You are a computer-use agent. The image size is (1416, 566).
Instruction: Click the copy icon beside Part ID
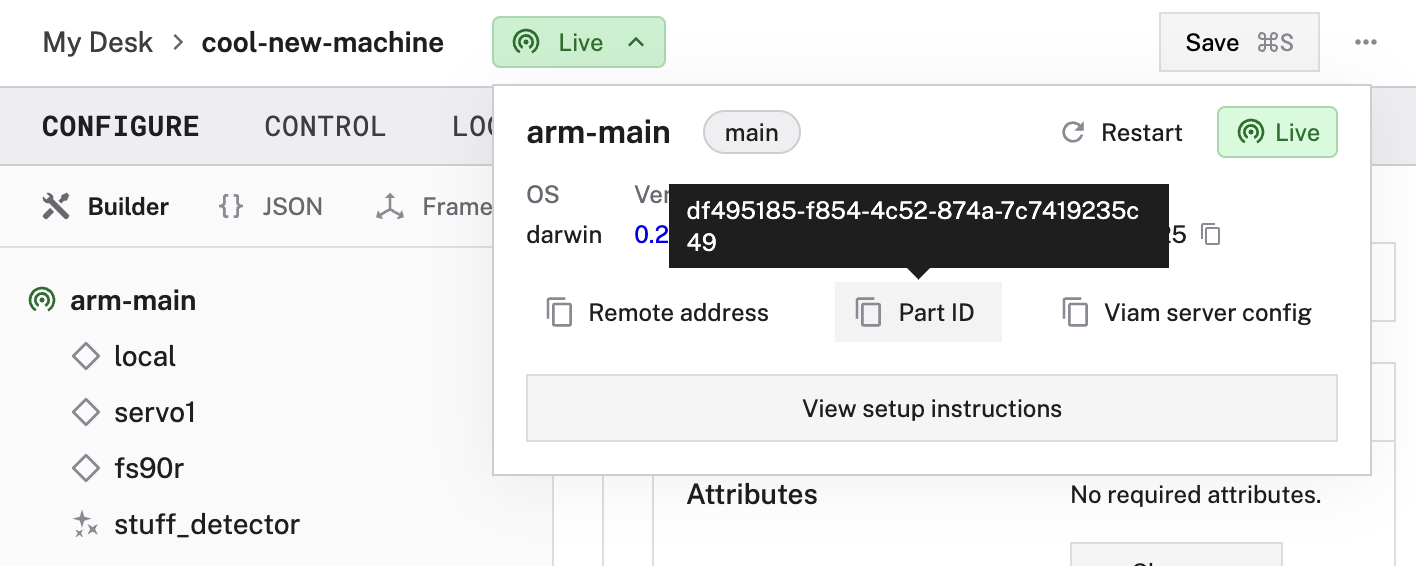(867, 313)
